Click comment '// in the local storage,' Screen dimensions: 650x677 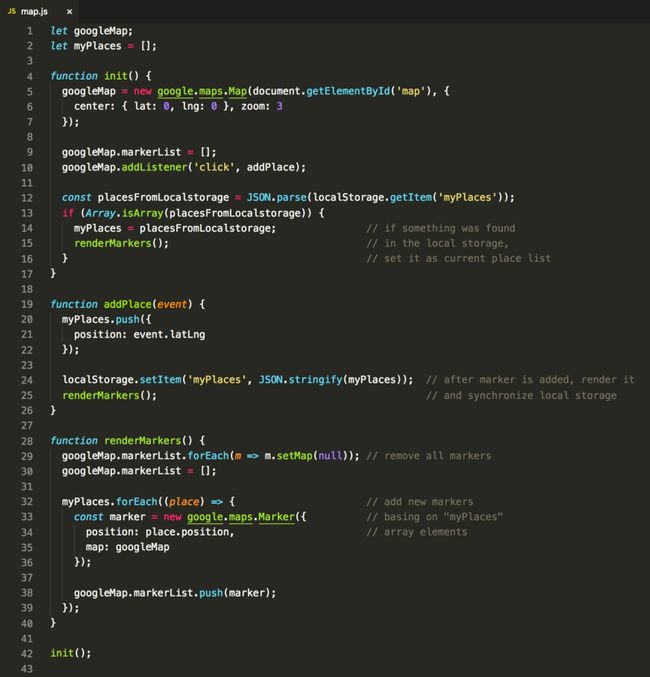pyautogui.click(x=438, y=244)
